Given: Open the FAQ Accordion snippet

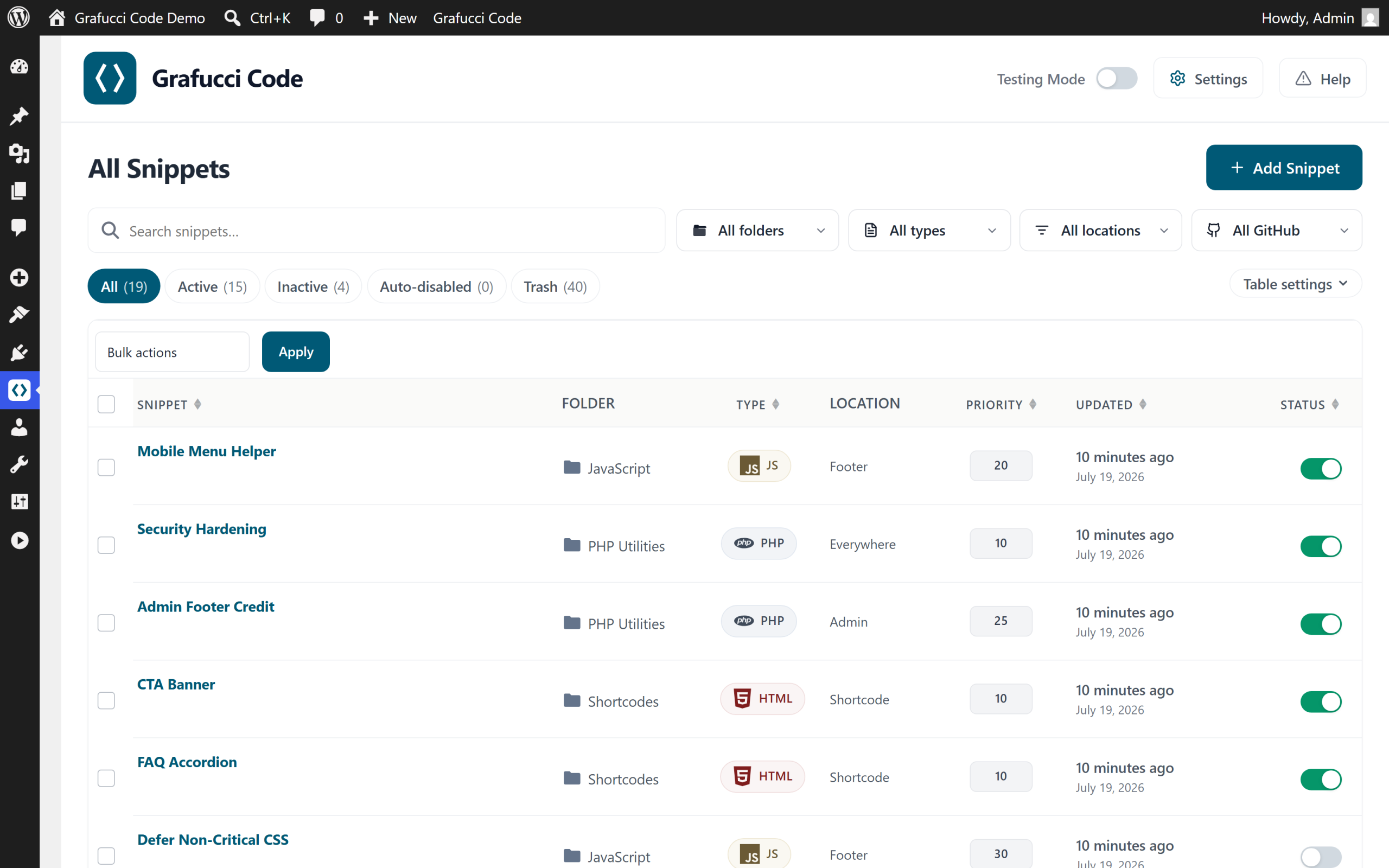Looking at the screenshot, I should pos(187,762).
